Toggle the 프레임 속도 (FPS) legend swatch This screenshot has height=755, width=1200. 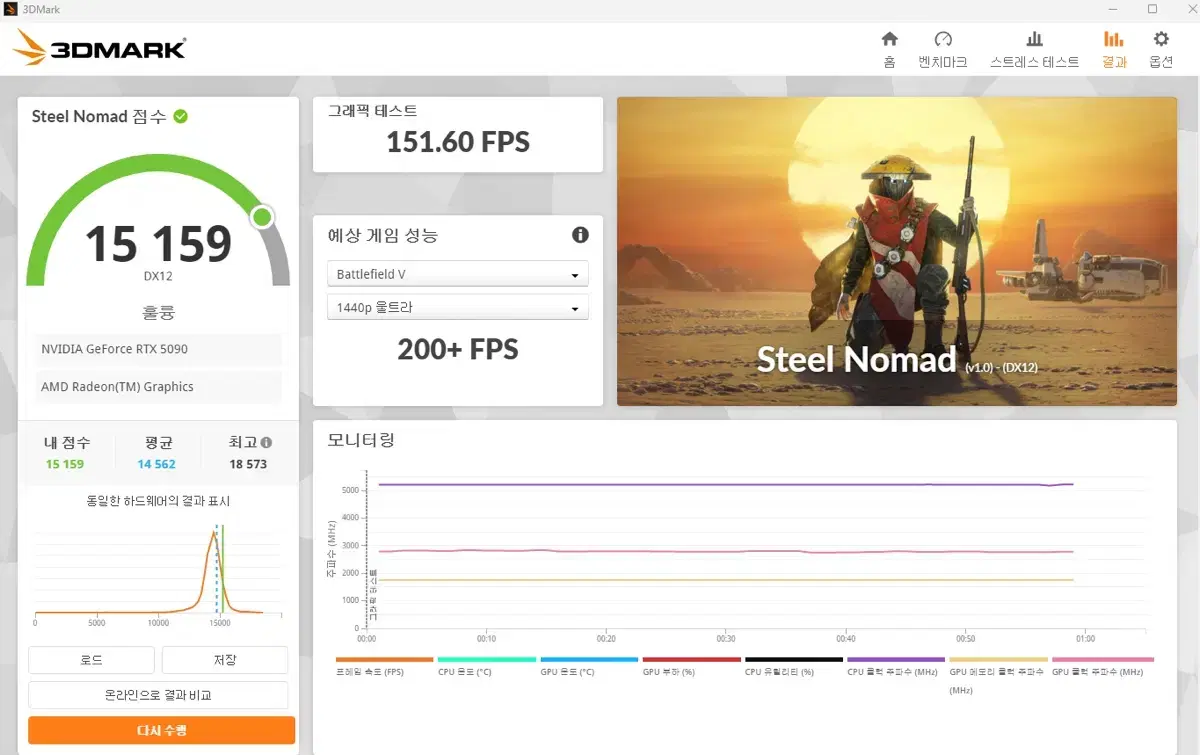point(384,660)
